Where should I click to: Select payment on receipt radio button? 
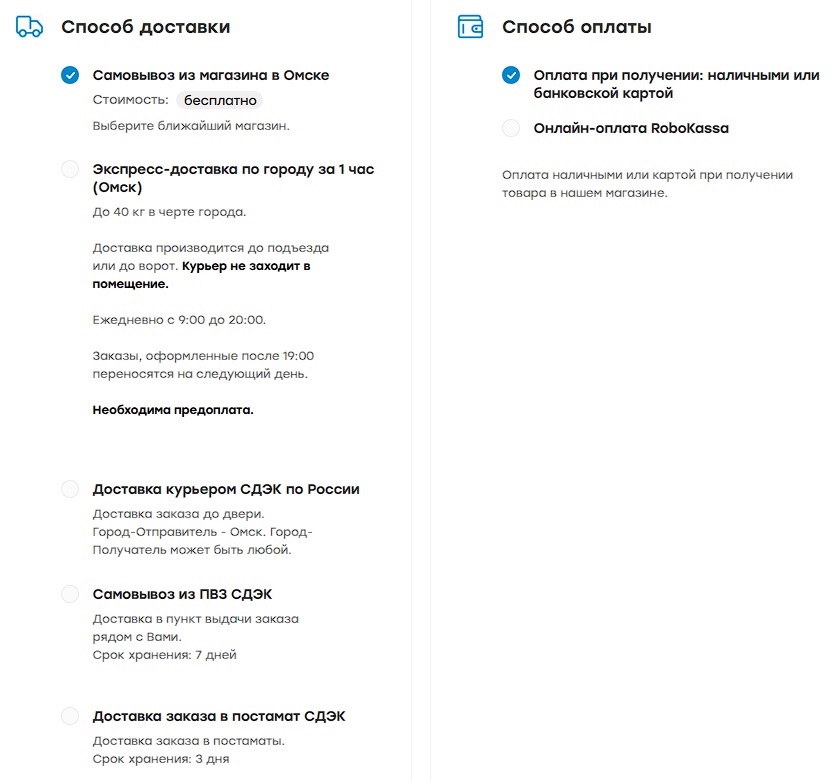pos(511,75)
